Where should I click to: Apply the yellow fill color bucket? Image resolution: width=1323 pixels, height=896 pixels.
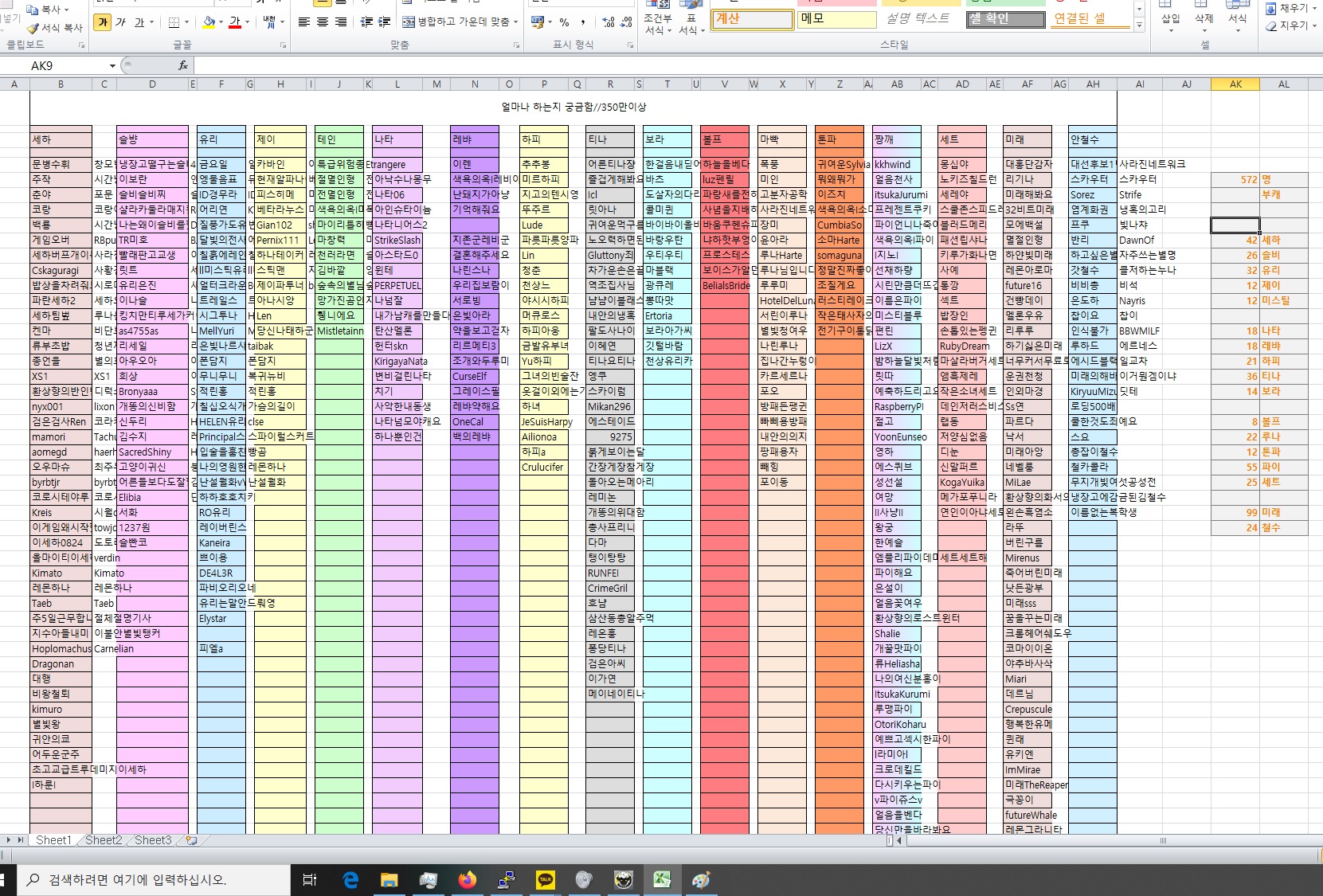209,22
